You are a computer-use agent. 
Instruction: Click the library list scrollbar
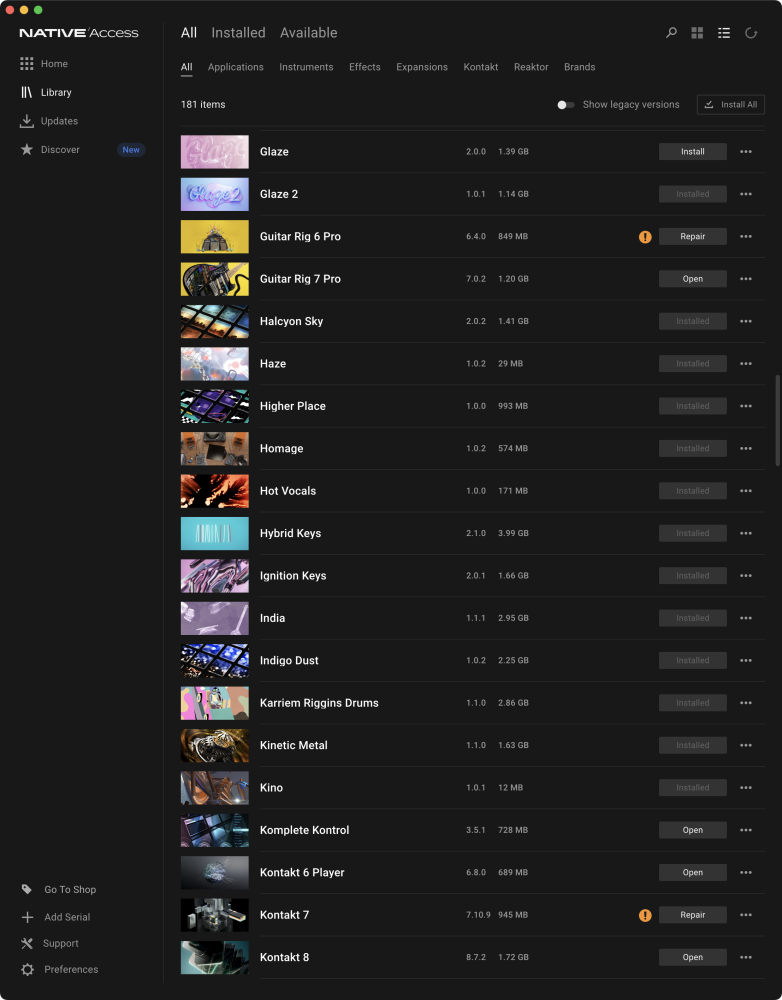[x=778, y=420]
